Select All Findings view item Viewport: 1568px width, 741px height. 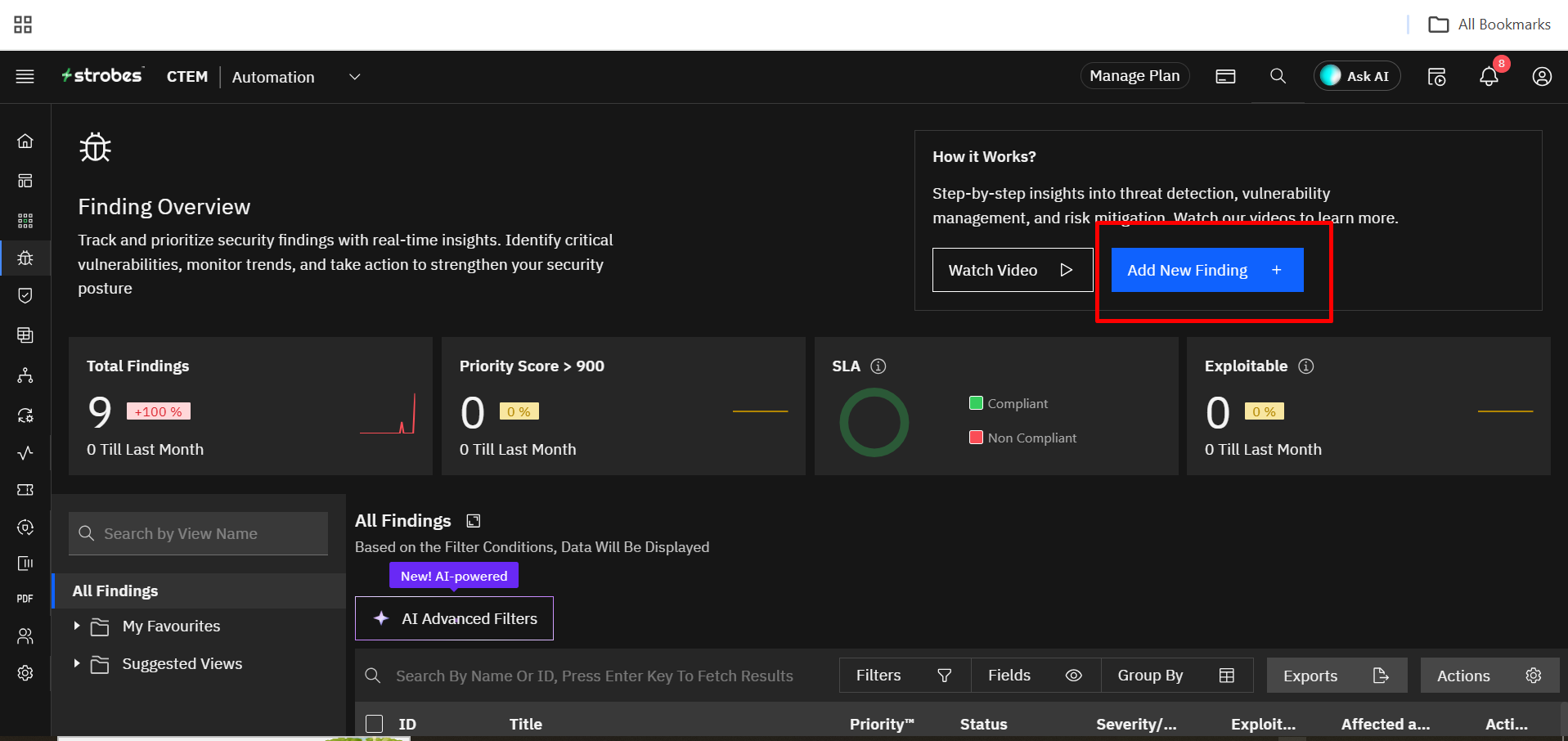pyautogui.click(x=115, y=591)
